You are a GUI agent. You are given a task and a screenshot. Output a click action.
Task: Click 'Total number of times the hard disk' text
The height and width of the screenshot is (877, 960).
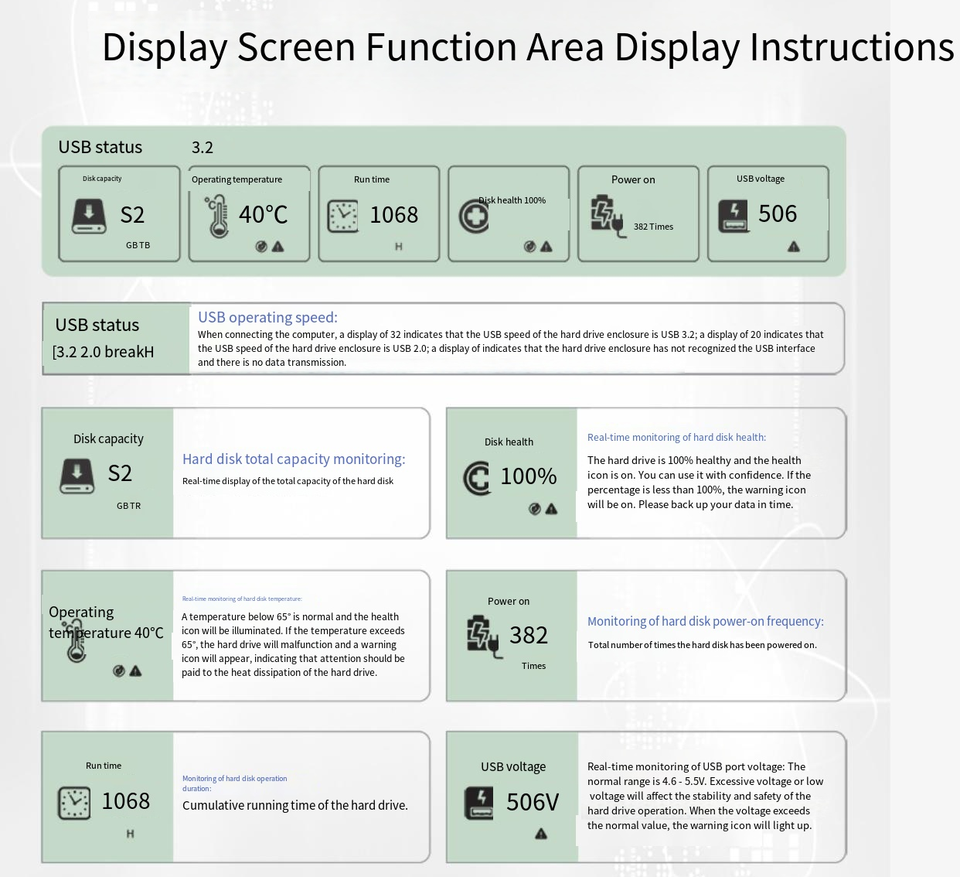point(702,645)
